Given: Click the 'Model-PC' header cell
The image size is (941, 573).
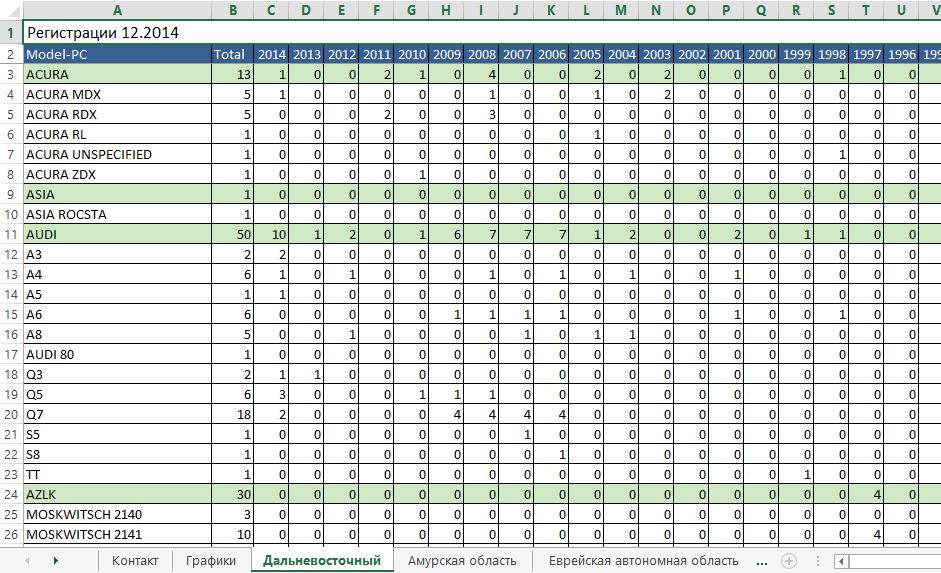Looking at the screenshot, I should click(x=117, y=55).
